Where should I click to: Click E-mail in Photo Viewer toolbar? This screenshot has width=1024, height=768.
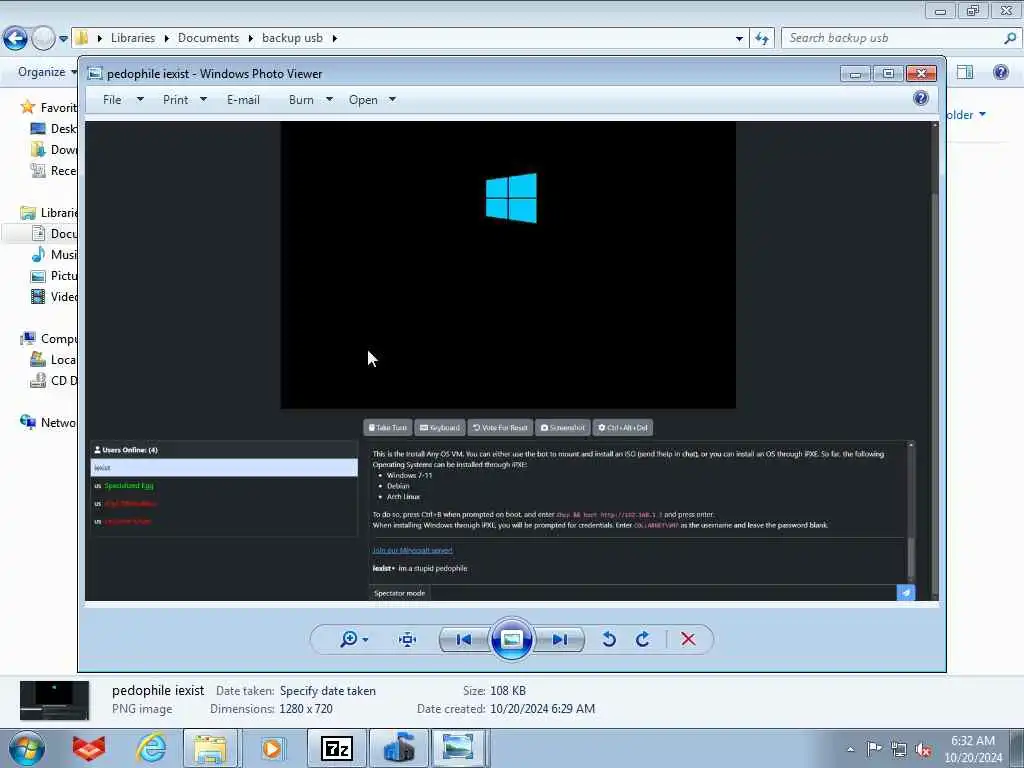(x=244, y=100)
